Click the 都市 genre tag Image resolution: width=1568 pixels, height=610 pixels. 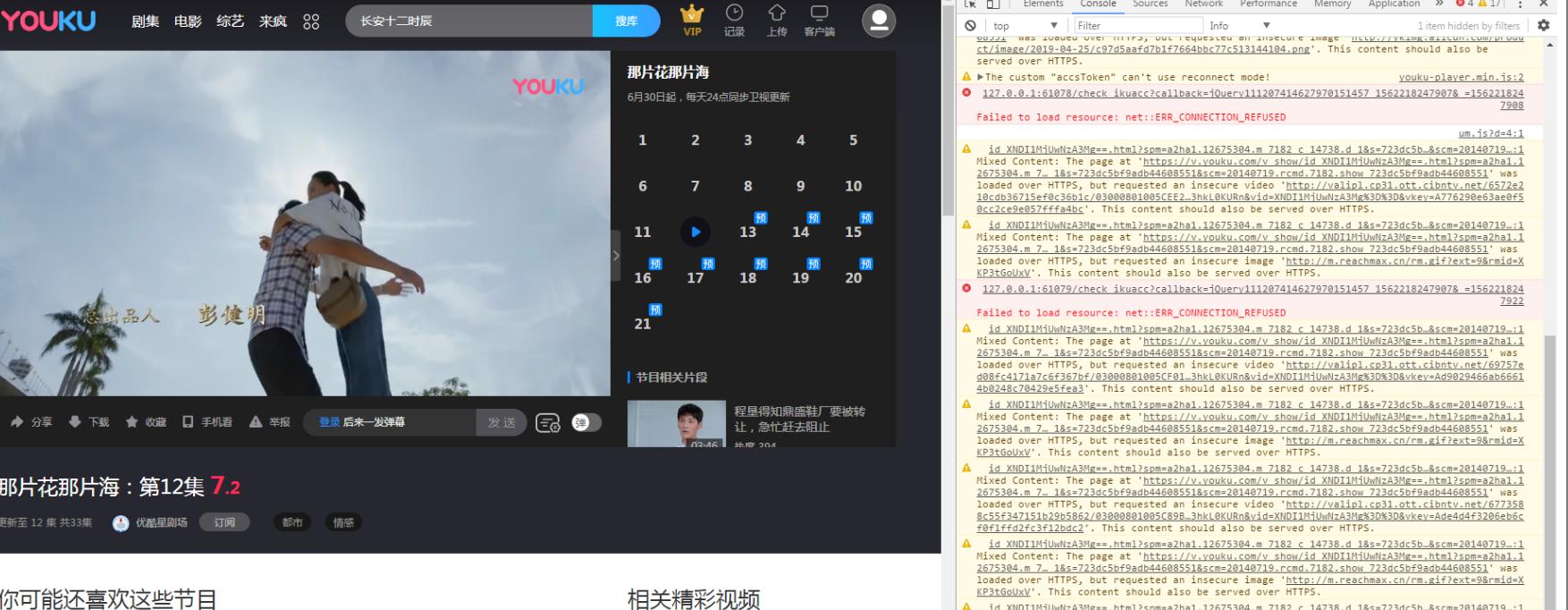[292, 523]
